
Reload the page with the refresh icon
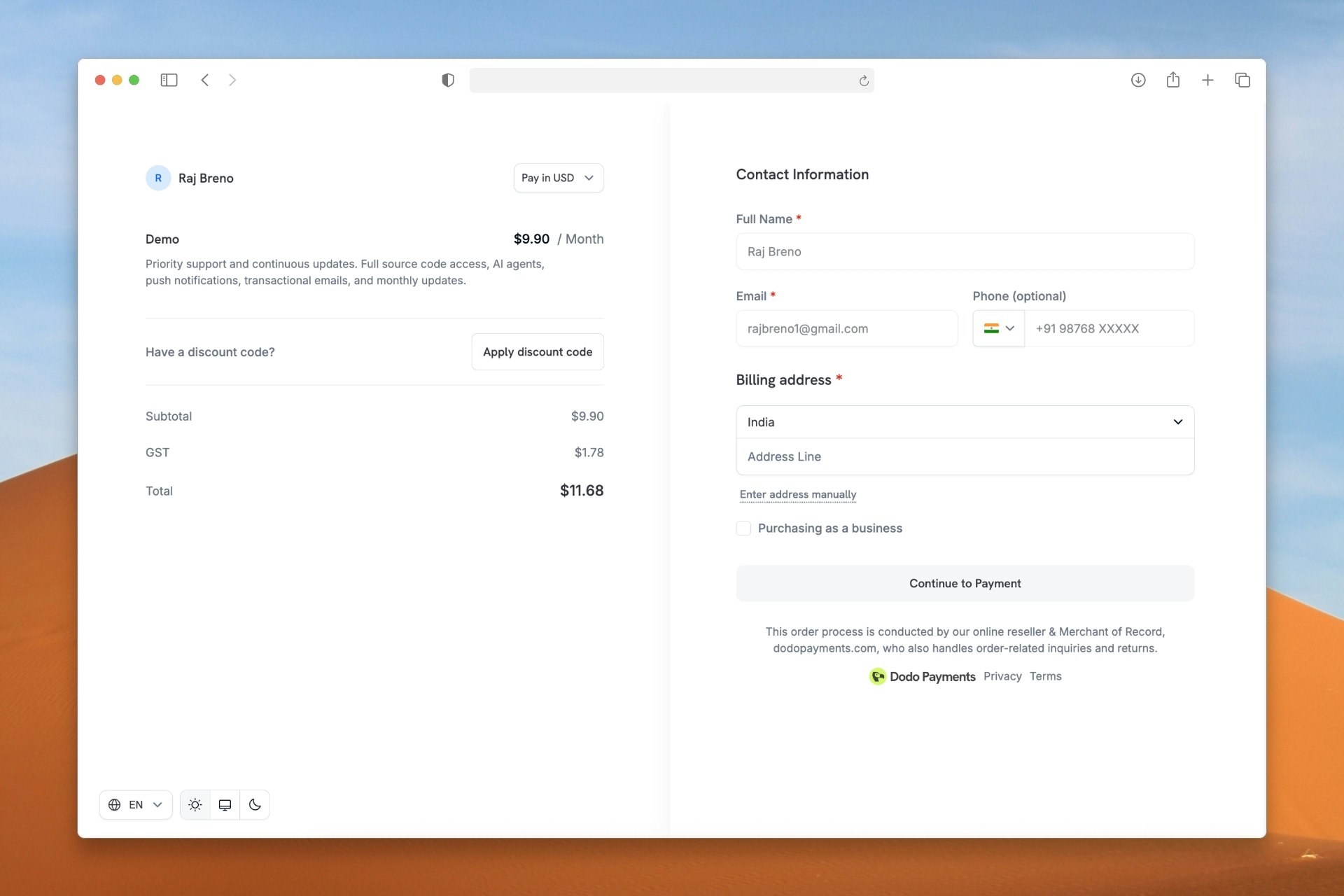[864, 81]
